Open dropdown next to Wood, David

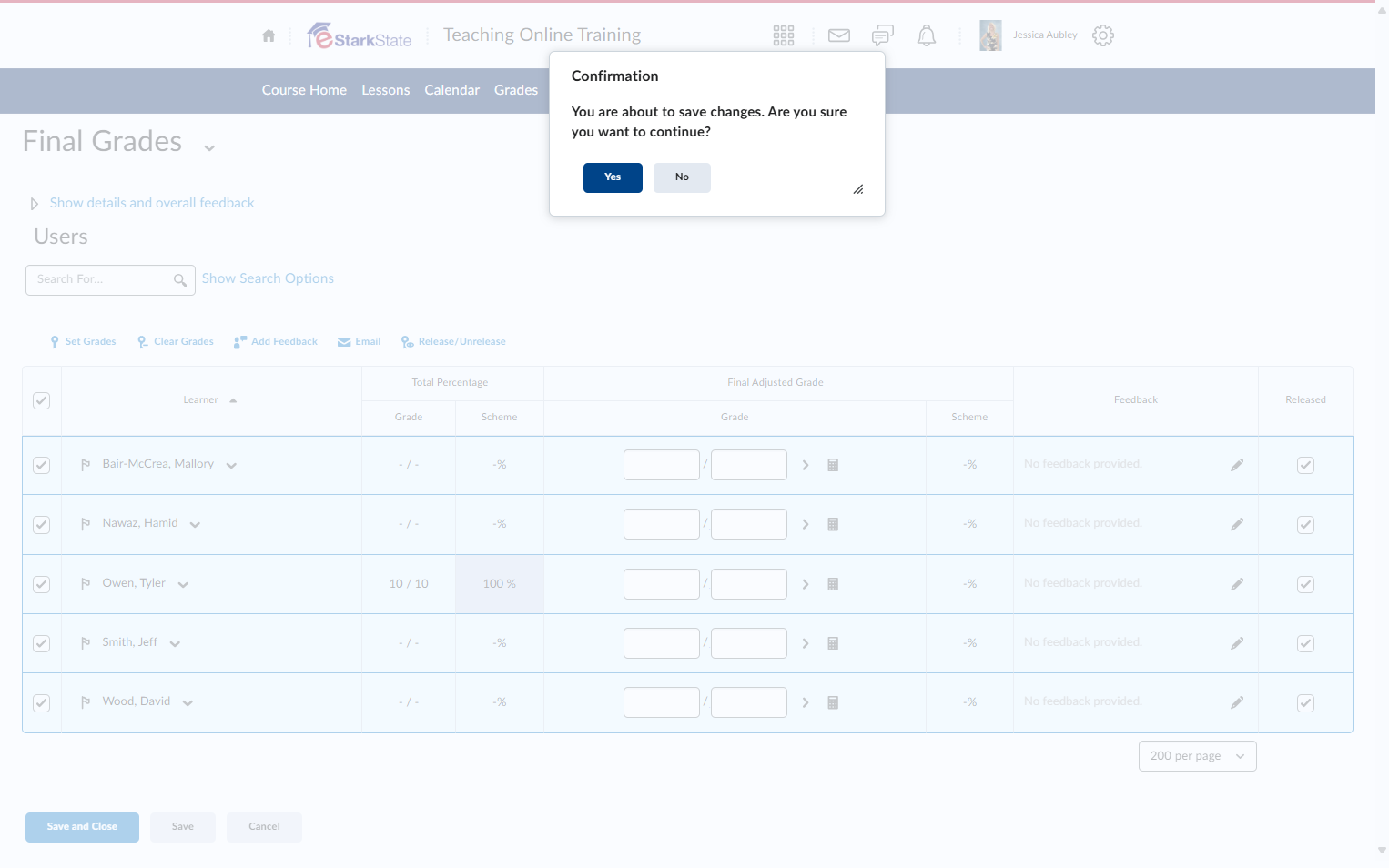coord(188,703)
